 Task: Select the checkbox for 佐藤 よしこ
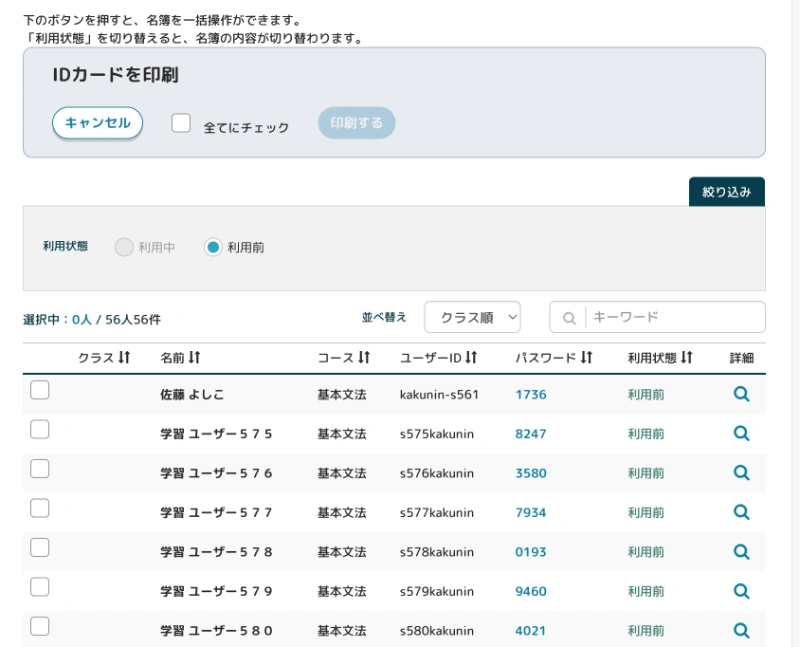[40, 390]
